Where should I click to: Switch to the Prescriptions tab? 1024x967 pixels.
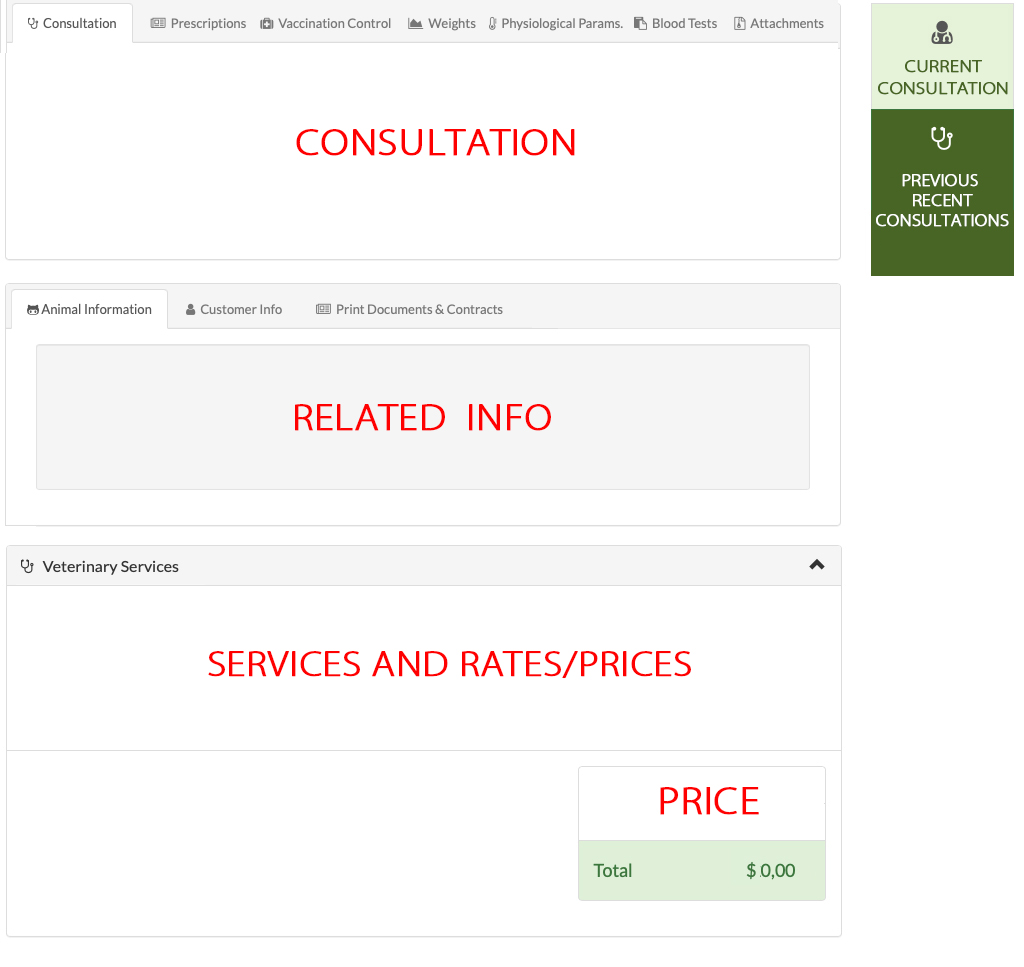pos(199,24)
